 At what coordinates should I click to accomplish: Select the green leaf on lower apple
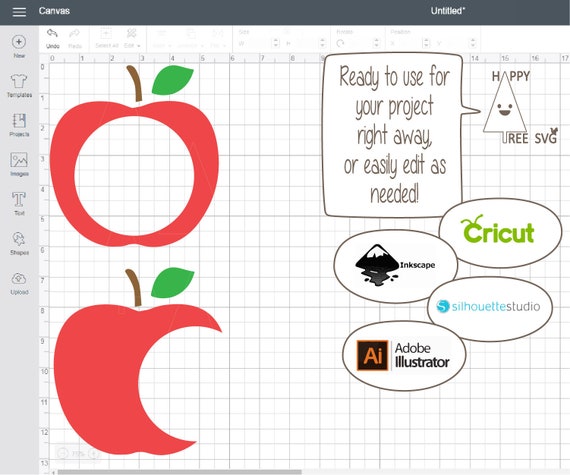(x=172, y=283)
